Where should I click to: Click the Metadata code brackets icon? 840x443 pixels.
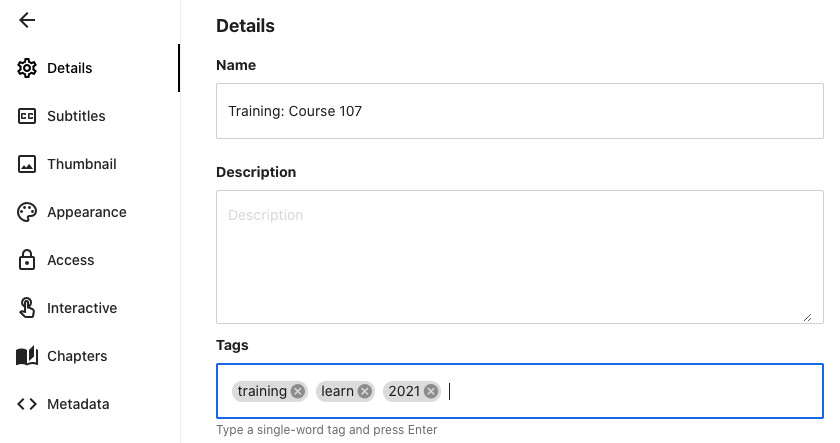coord(28,404)
